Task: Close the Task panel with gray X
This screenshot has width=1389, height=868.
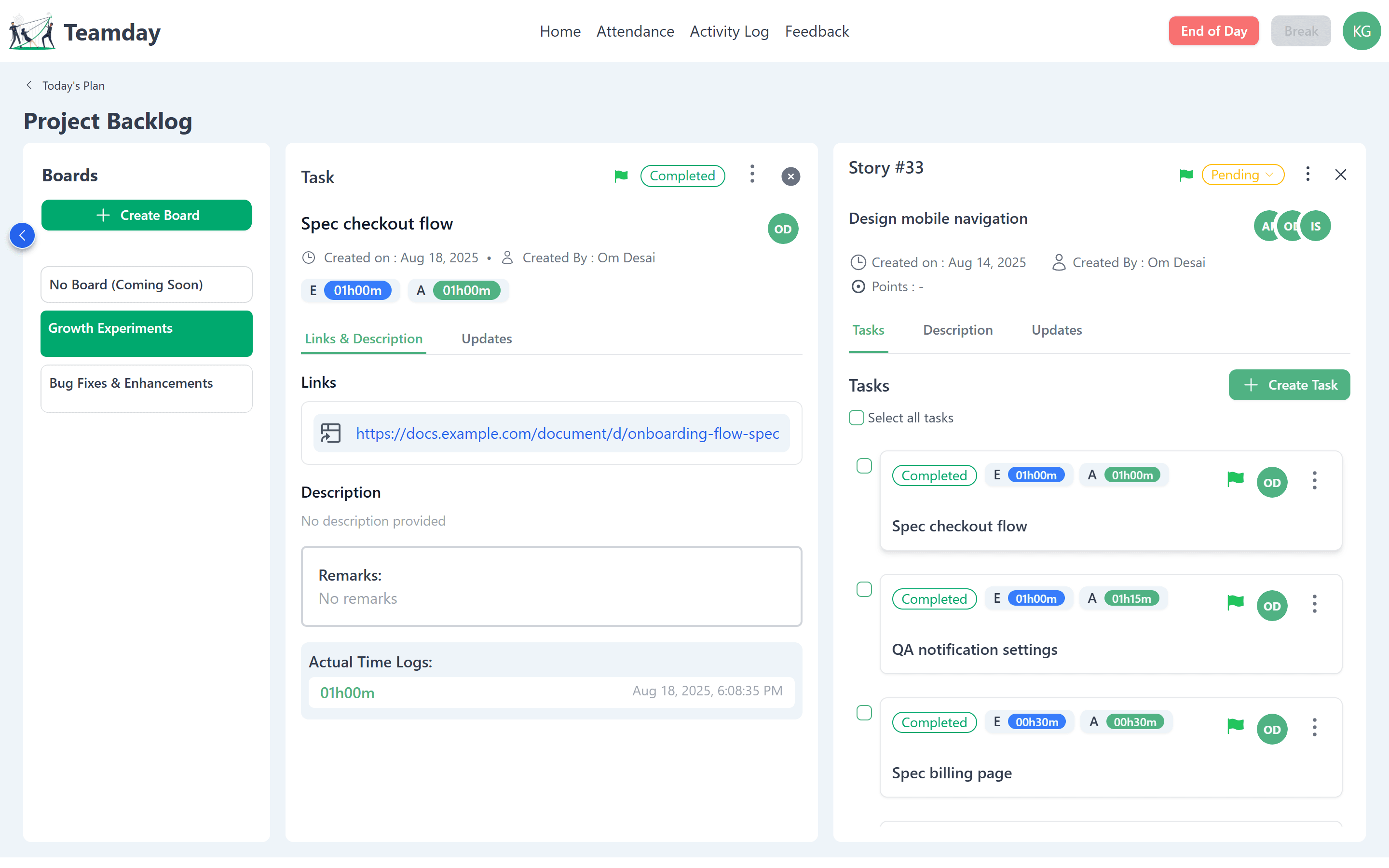Action: 790,176
